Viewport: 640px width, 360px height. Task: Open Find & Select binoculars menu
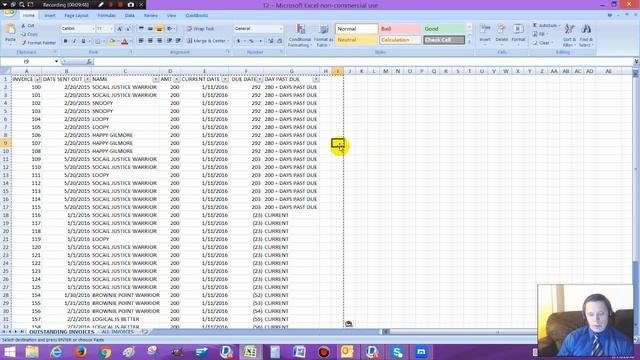pyautogui.click(x=586, y=35)
